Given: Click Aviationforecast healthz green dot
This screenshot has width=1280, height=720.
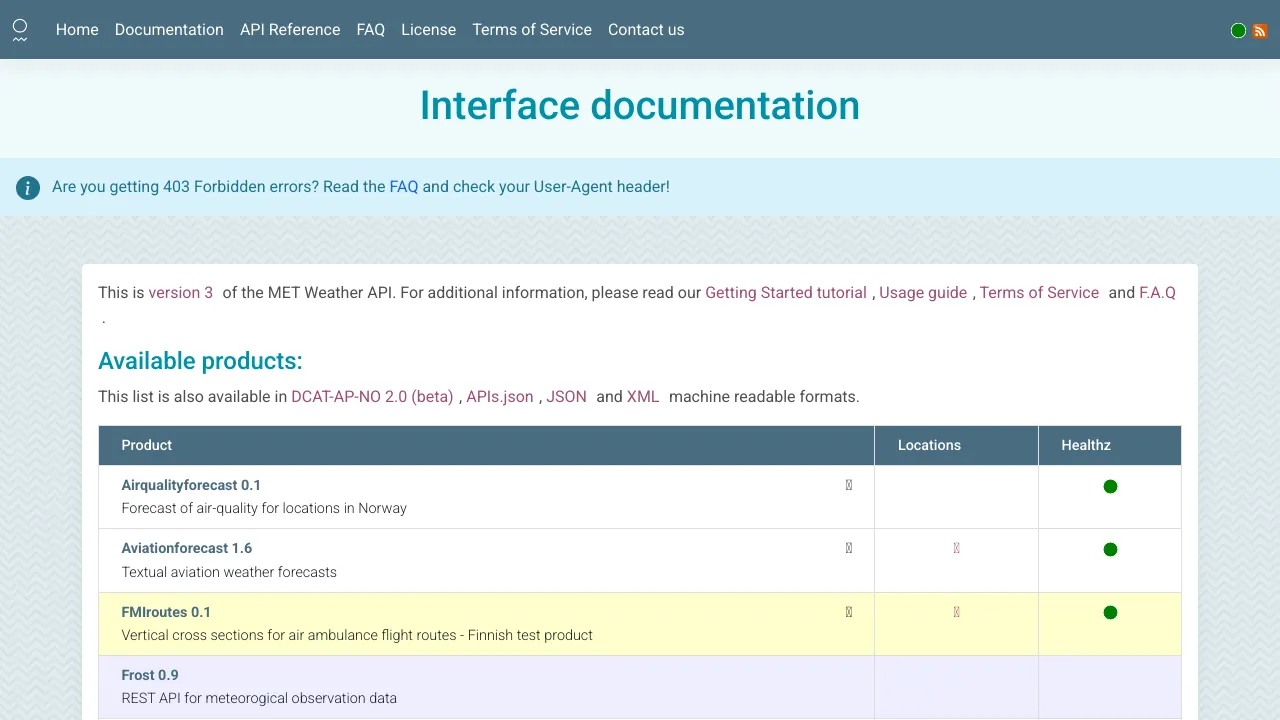Looking at the screenshot, I should click(1110, 549).
